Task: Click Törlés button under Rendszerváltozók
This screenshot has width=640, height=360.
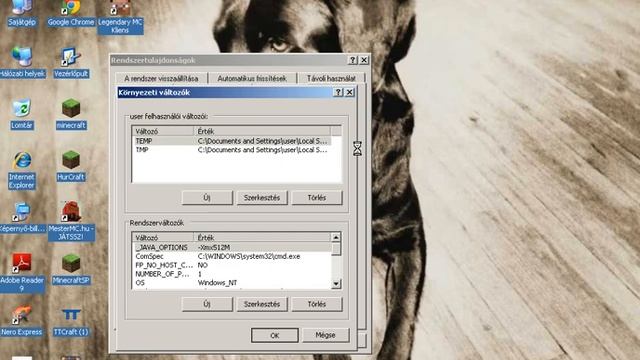Action: pos(317,304)
